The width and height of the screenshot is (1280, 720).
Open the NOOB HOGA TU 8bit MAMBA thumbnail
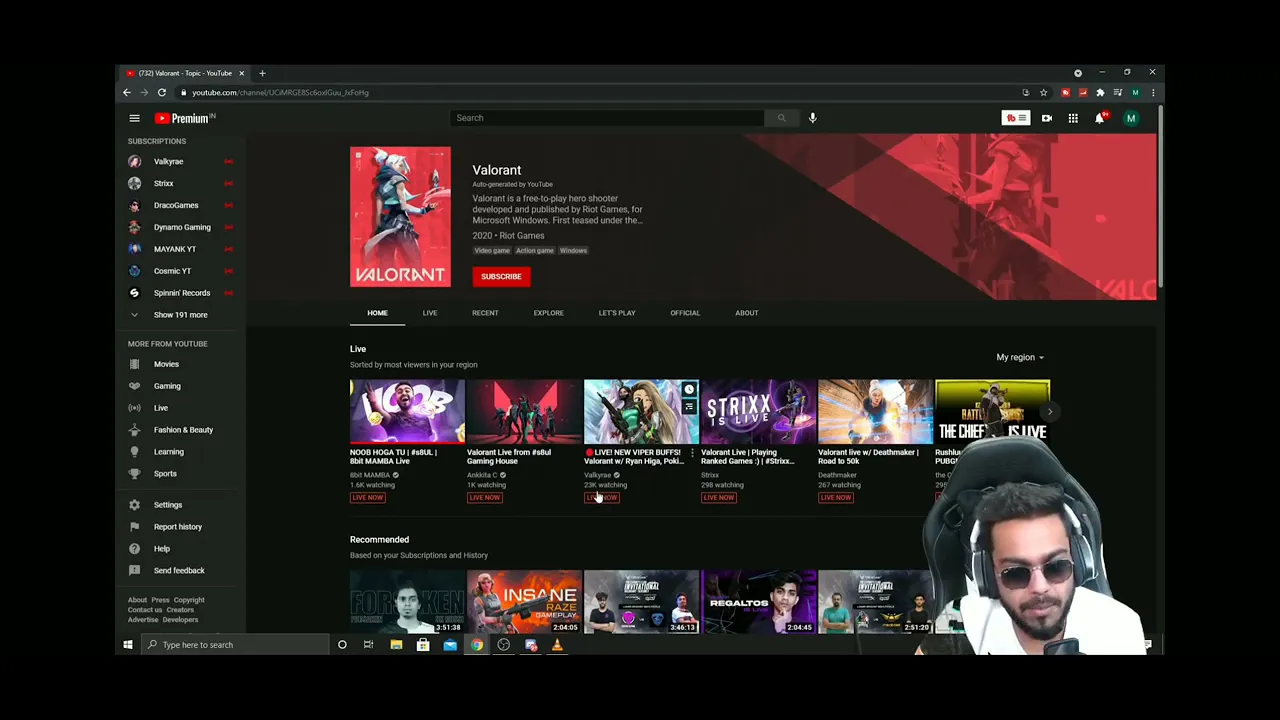pyautogui.click(x=407, y=411)
